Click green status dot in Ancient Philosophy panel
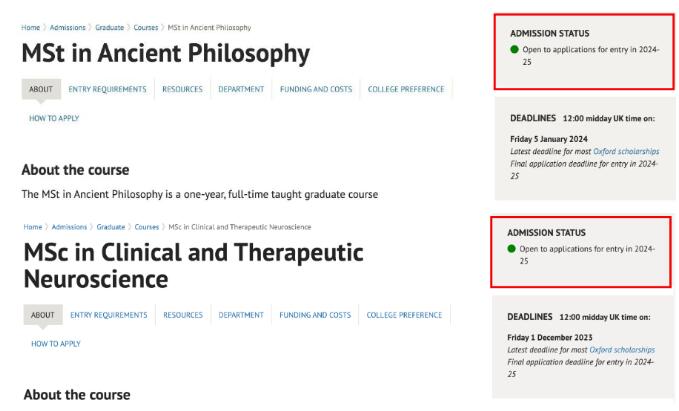 514,49
